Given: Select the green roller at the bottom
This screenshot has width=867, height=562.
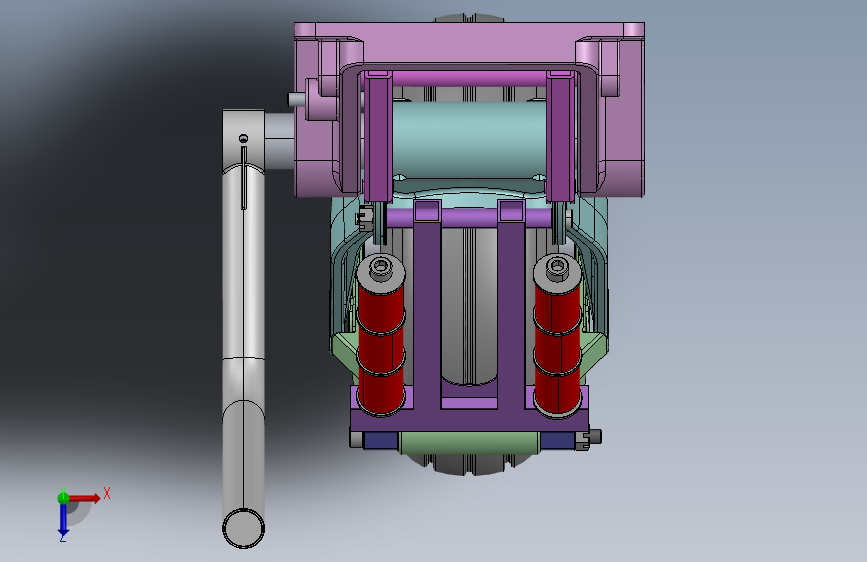Looking at the screenshot, I should click(x=469, y=443).
